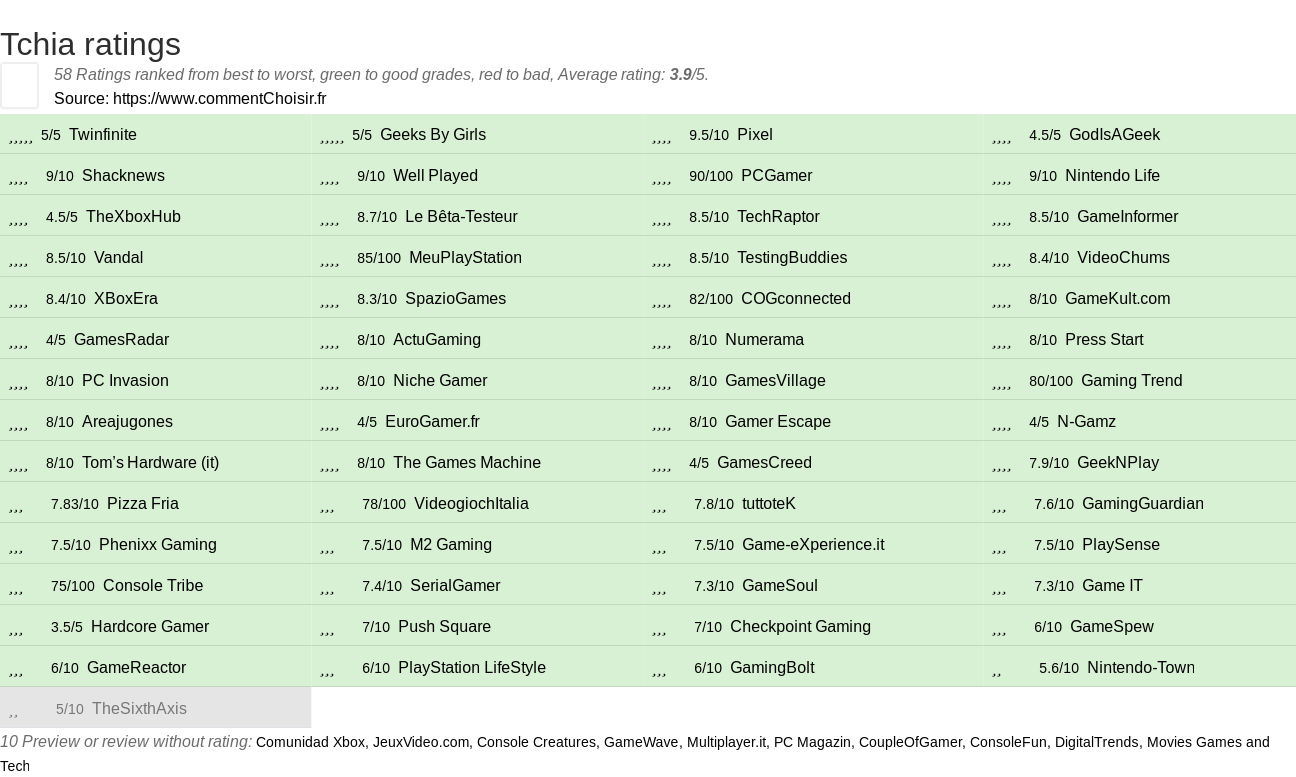Viewport: 1296px width, 777px height.
Task: Click the VideoChums 8.4/10 rating
Action: pyautogui.click(x=1140, y=257)
